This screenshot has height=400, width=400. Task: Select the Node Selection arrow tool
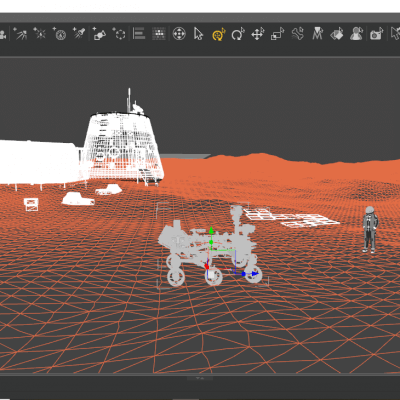[x=198, y=34]
